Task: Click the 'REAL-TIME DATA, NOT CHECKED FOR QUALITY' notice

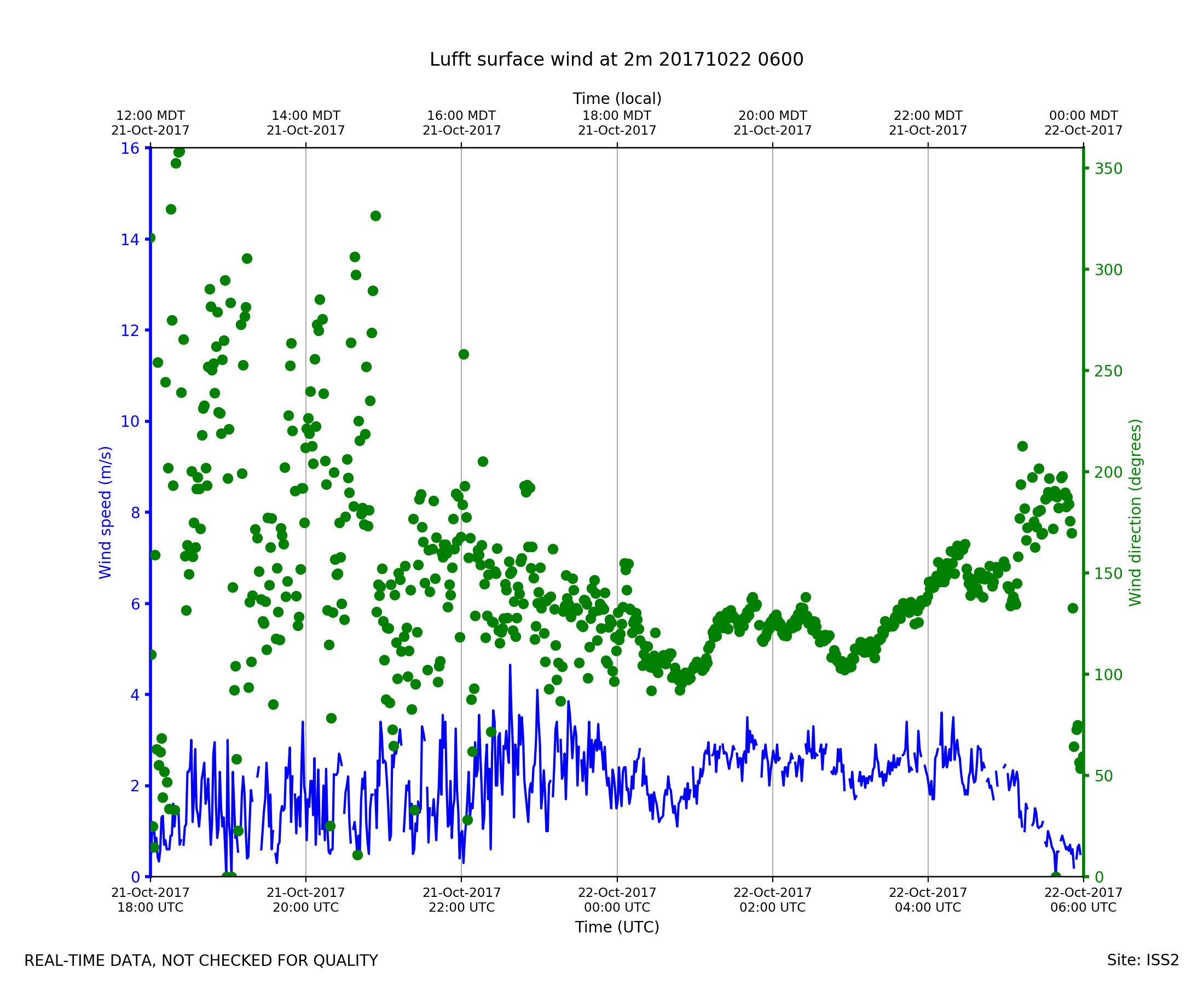Action: tap(201, 961)
